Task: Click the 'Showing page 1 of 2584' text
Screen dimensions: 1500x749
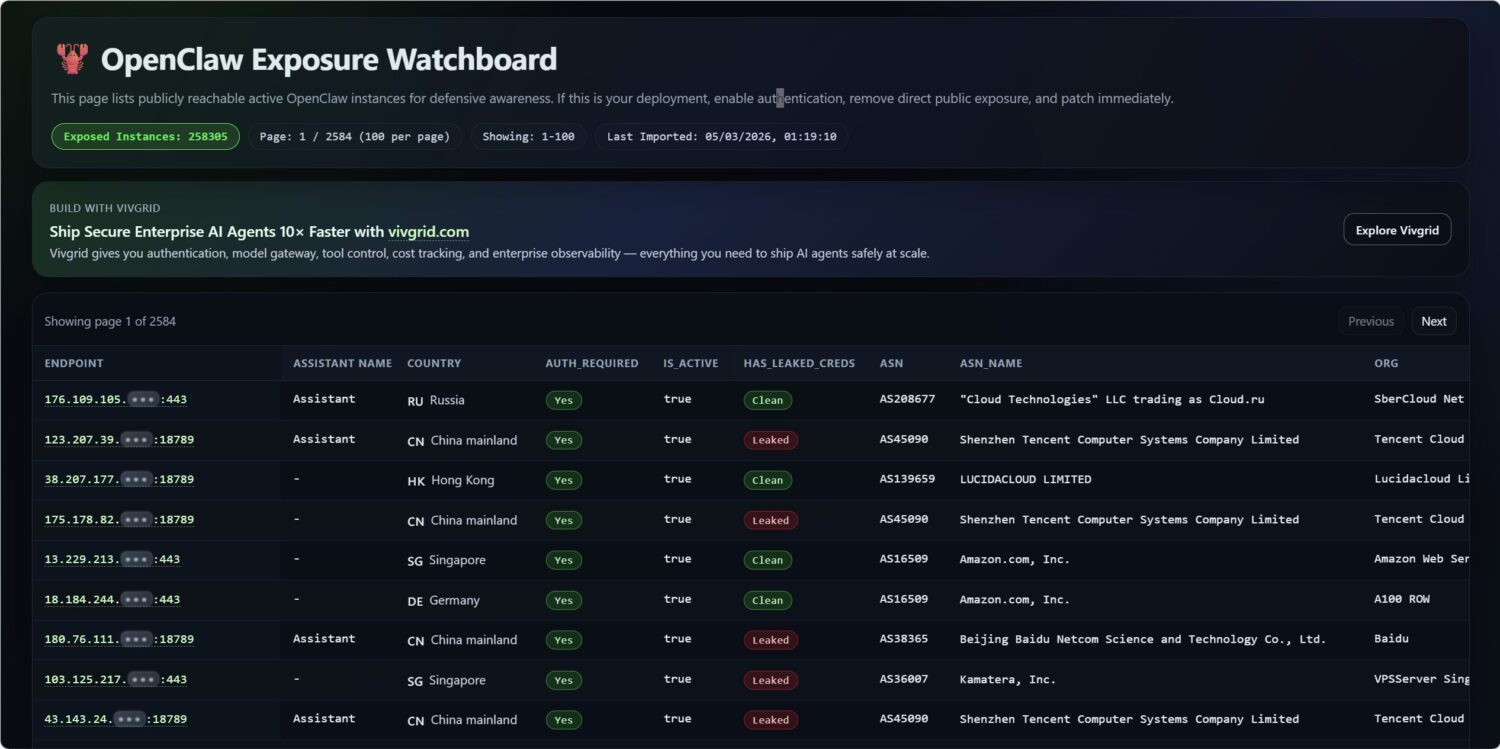Action: pyautogui.click(x=110, y=321)
